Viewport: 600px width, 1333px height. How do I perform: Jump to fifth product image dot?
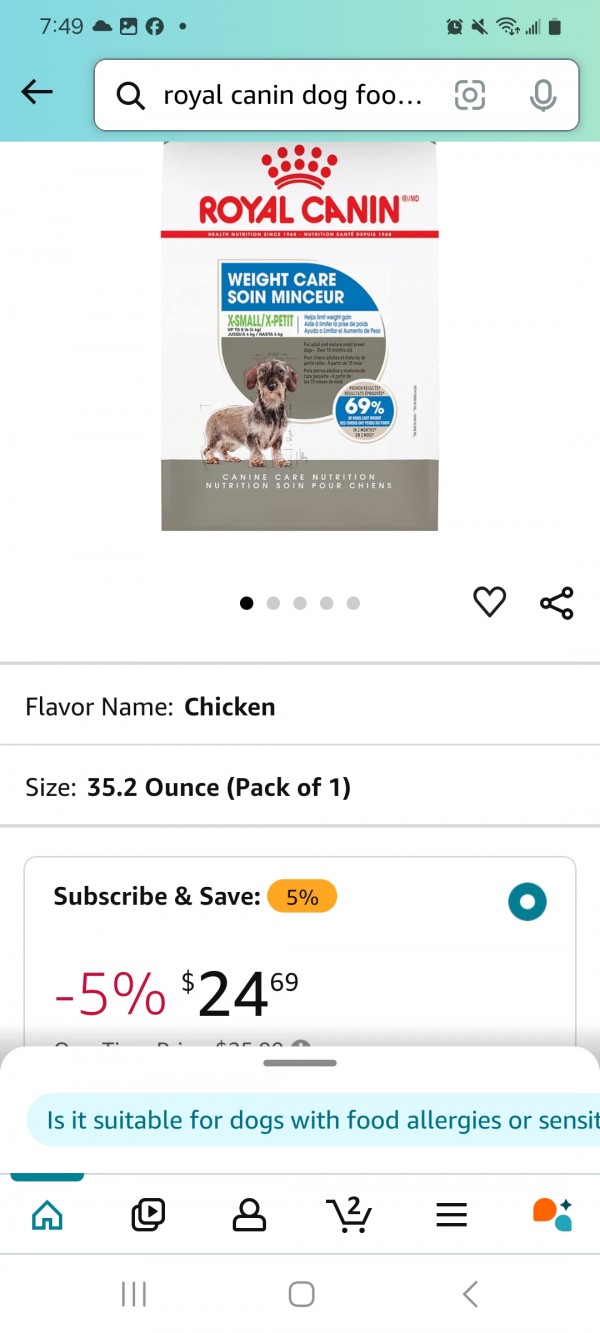(x=353, y=603)
